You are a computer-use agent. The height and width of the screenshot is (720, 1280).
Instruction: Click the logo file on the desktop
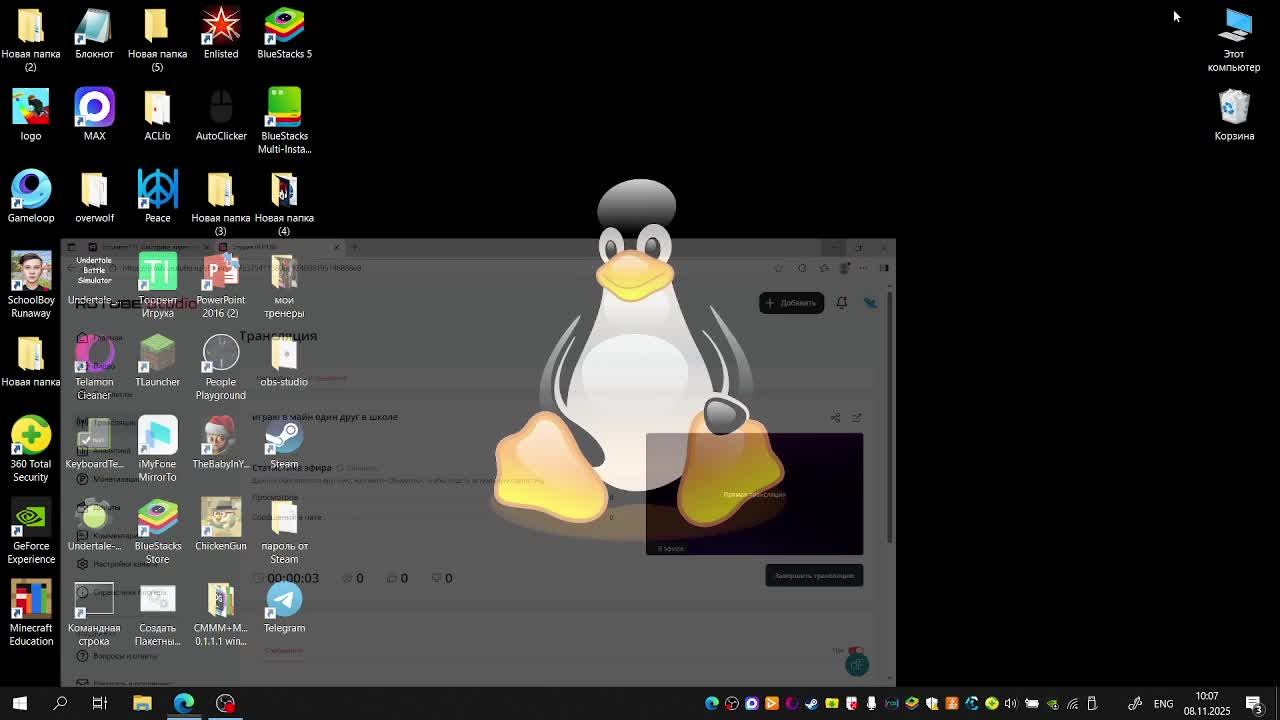coord(31,115)
